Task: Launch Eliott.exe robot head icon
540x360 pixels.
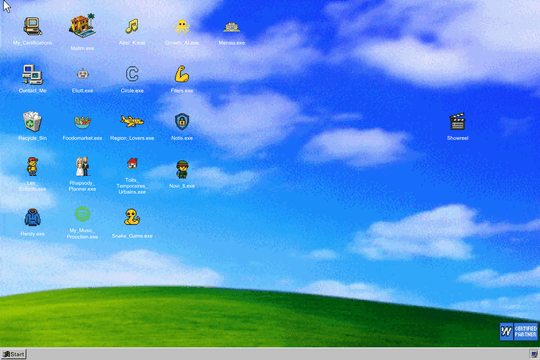Action: click(x=83, y=73)
